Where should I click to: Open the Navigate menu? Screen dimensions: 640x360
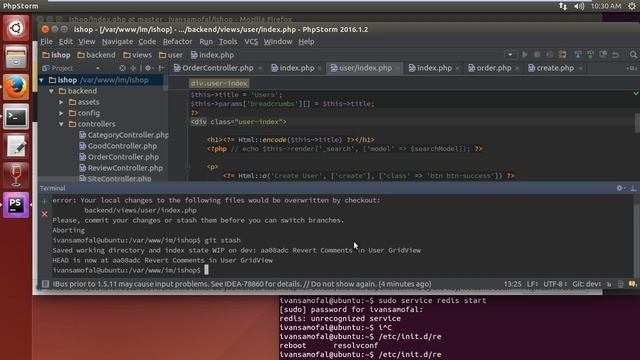[117, 42]
